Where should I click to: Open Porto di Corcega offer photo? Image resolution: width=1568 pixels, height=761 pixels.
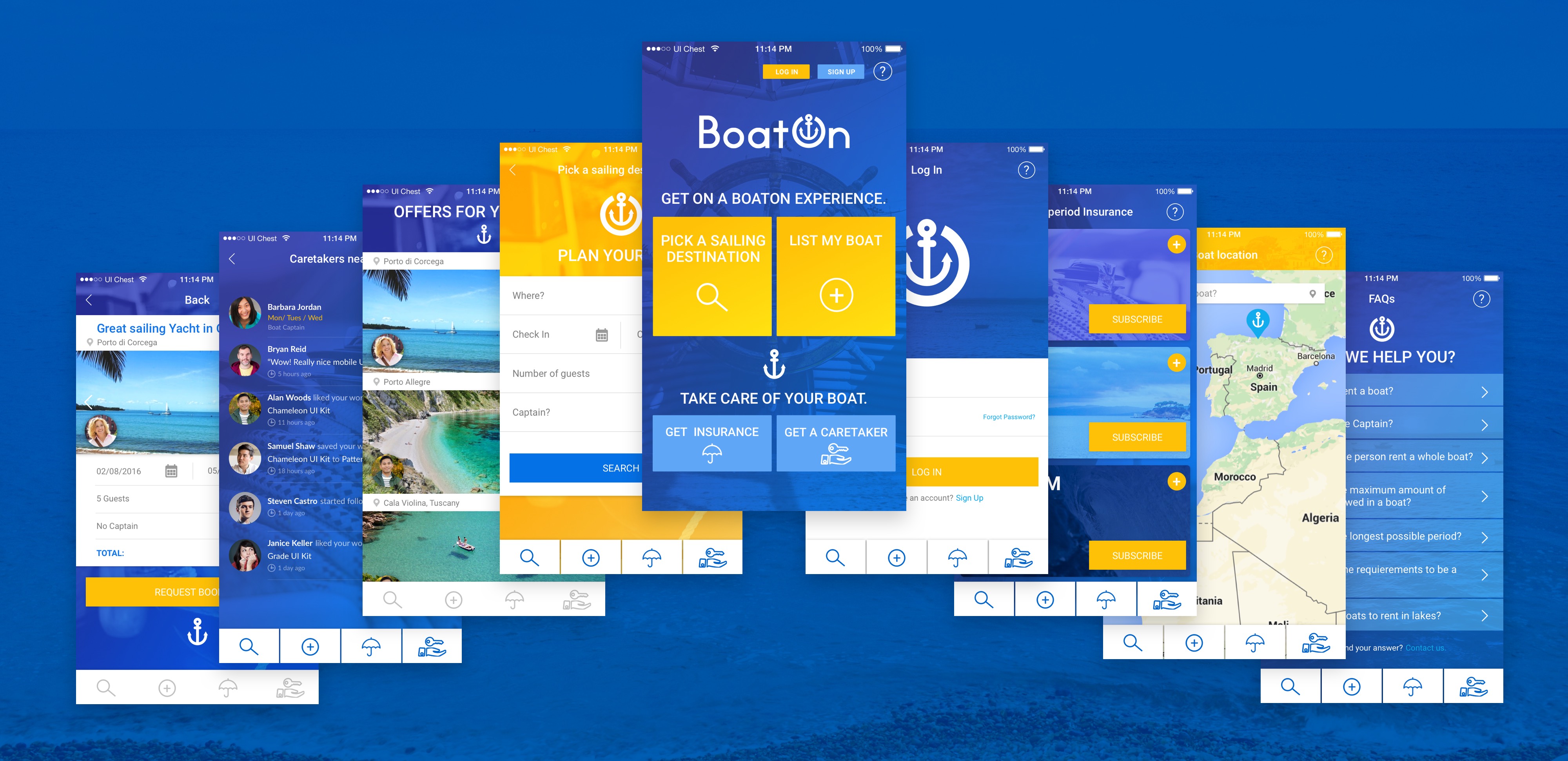pos(431,321)
